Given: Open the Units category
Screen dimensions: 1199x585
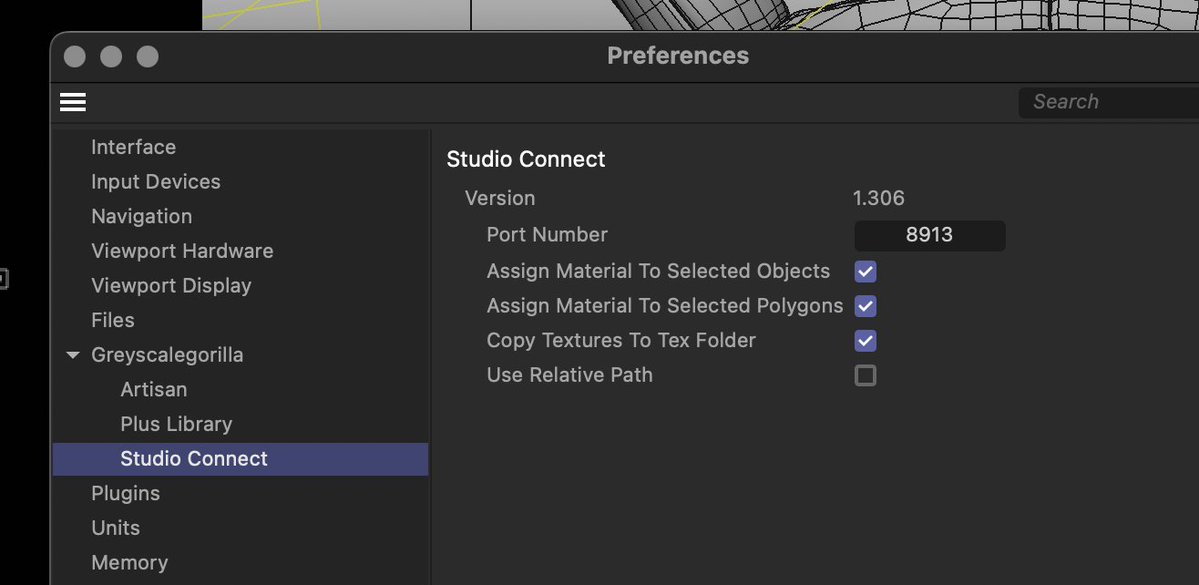Looking at the screenshot, I should click(x=115, y=528).
